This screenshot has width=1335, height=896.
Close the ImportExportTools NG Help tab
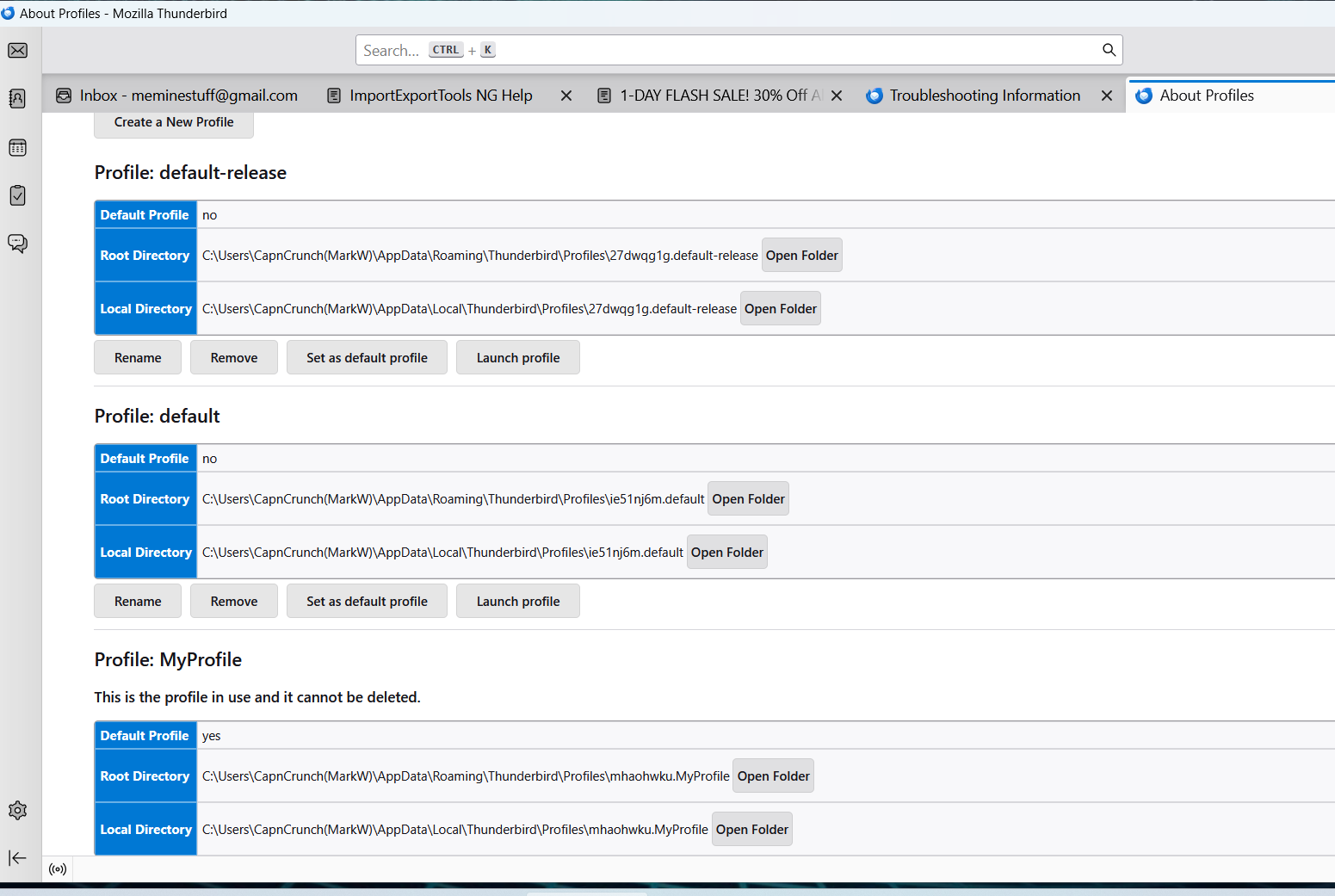(566, 96)
